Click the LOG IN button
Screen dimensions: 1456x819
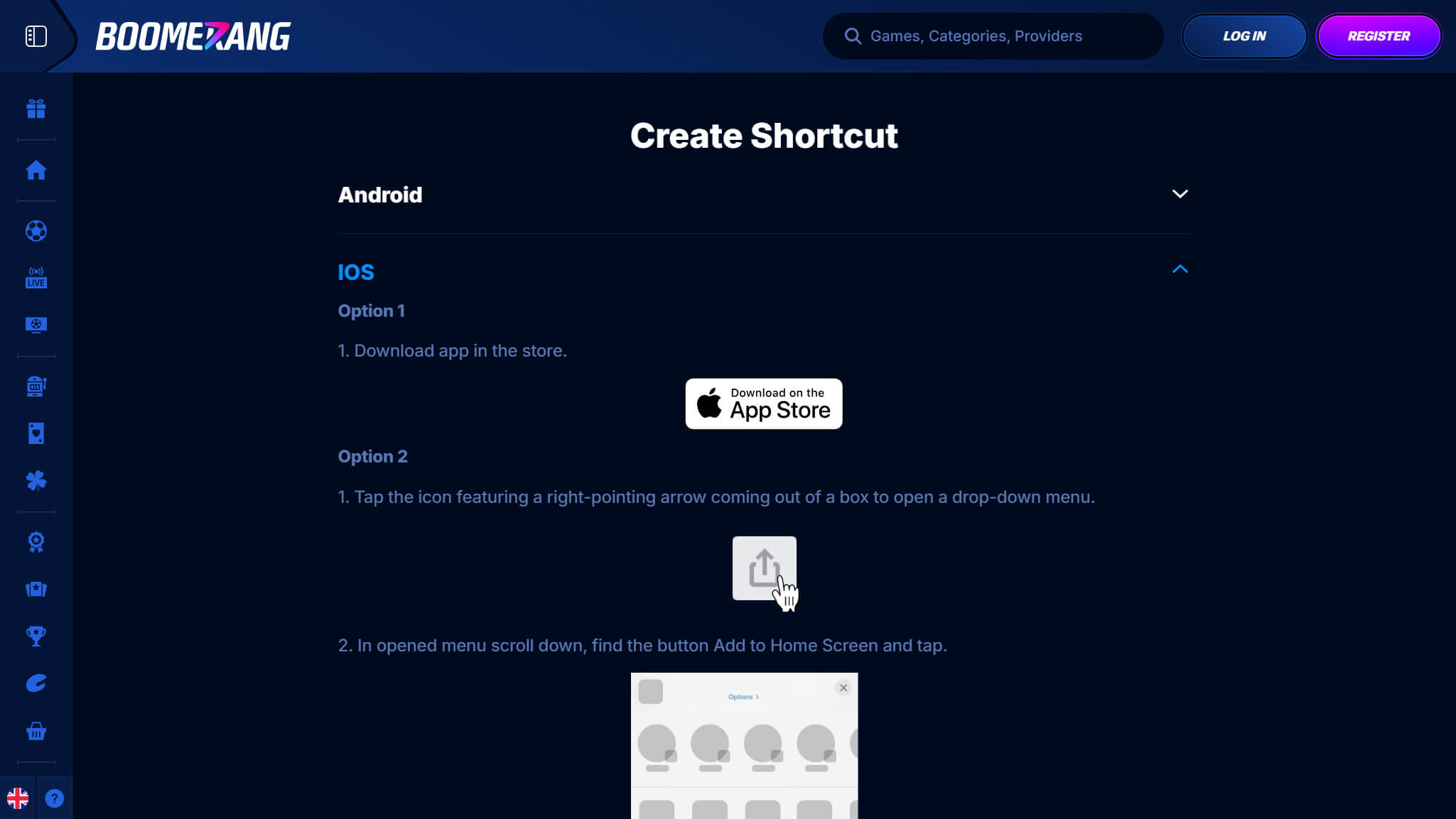pos(1244,36)
